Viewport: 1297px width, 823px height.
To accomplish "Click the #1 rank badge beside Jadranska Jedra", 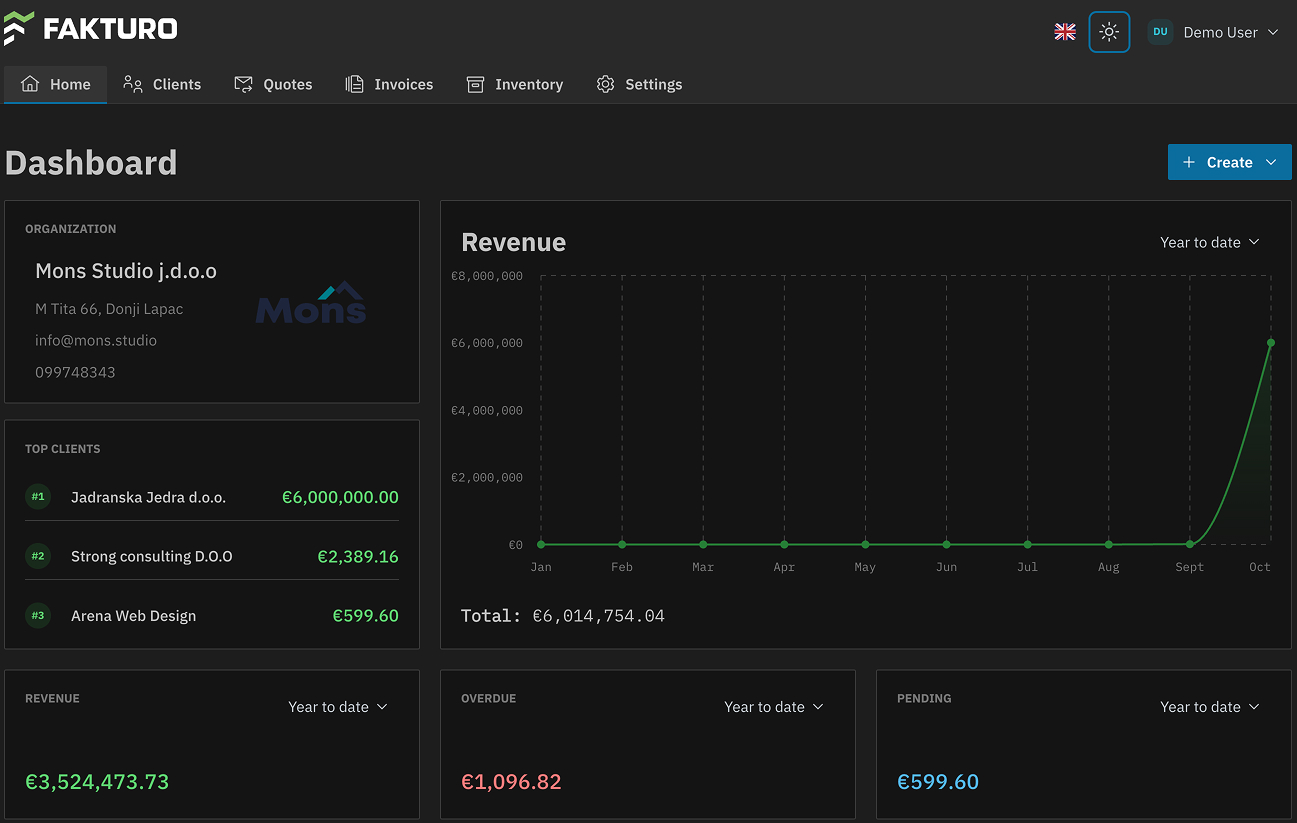I will (x=39, y=497).
